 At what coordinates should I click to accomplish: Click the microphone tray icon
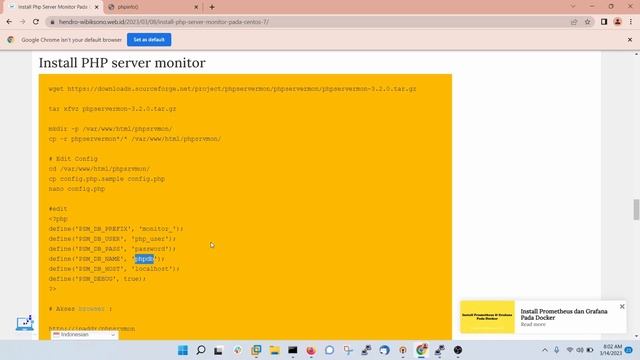pos(557,350)
